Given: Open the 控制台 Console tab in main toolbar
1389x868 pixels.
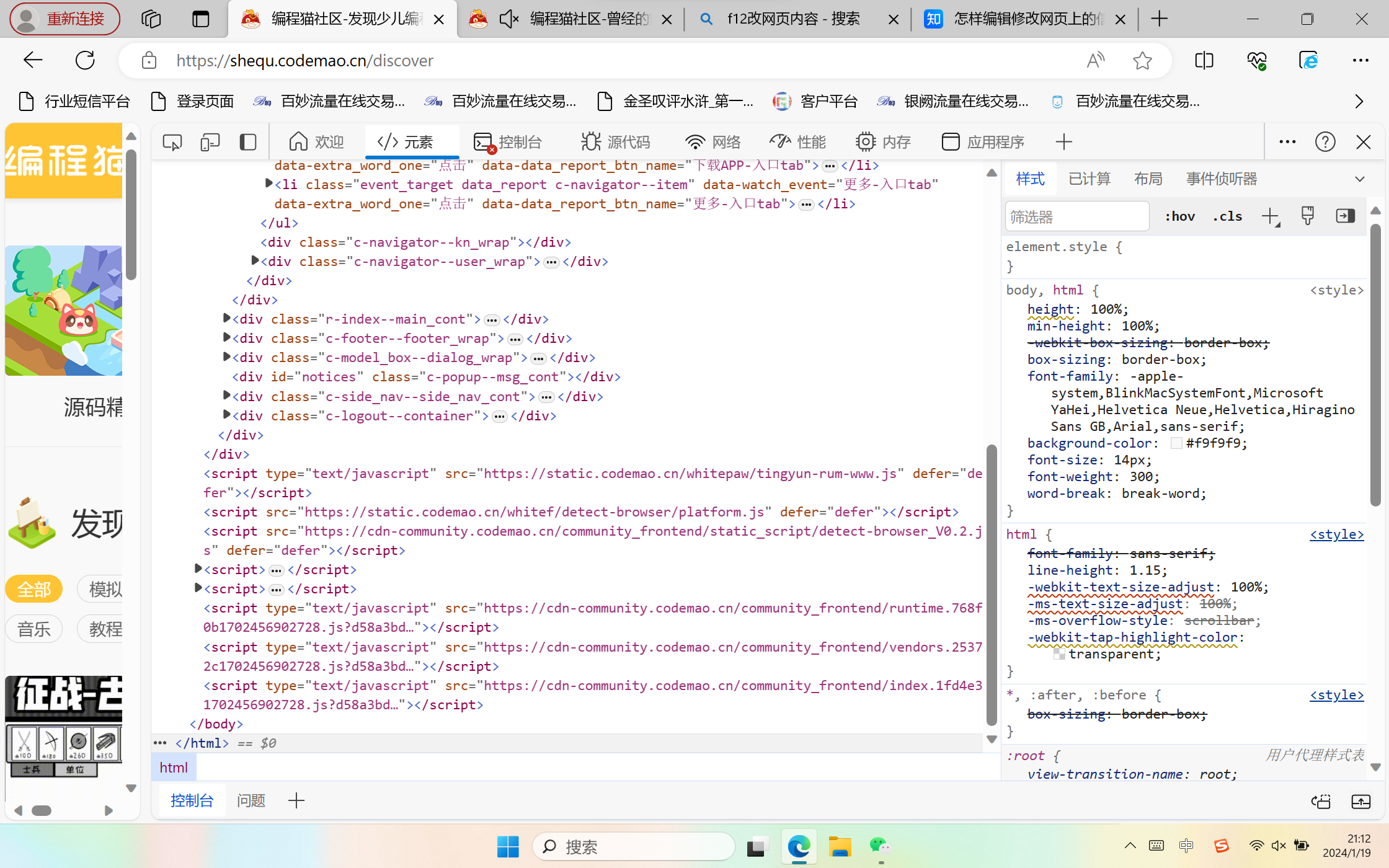Looking at the screenshot, I should (508, 142).
